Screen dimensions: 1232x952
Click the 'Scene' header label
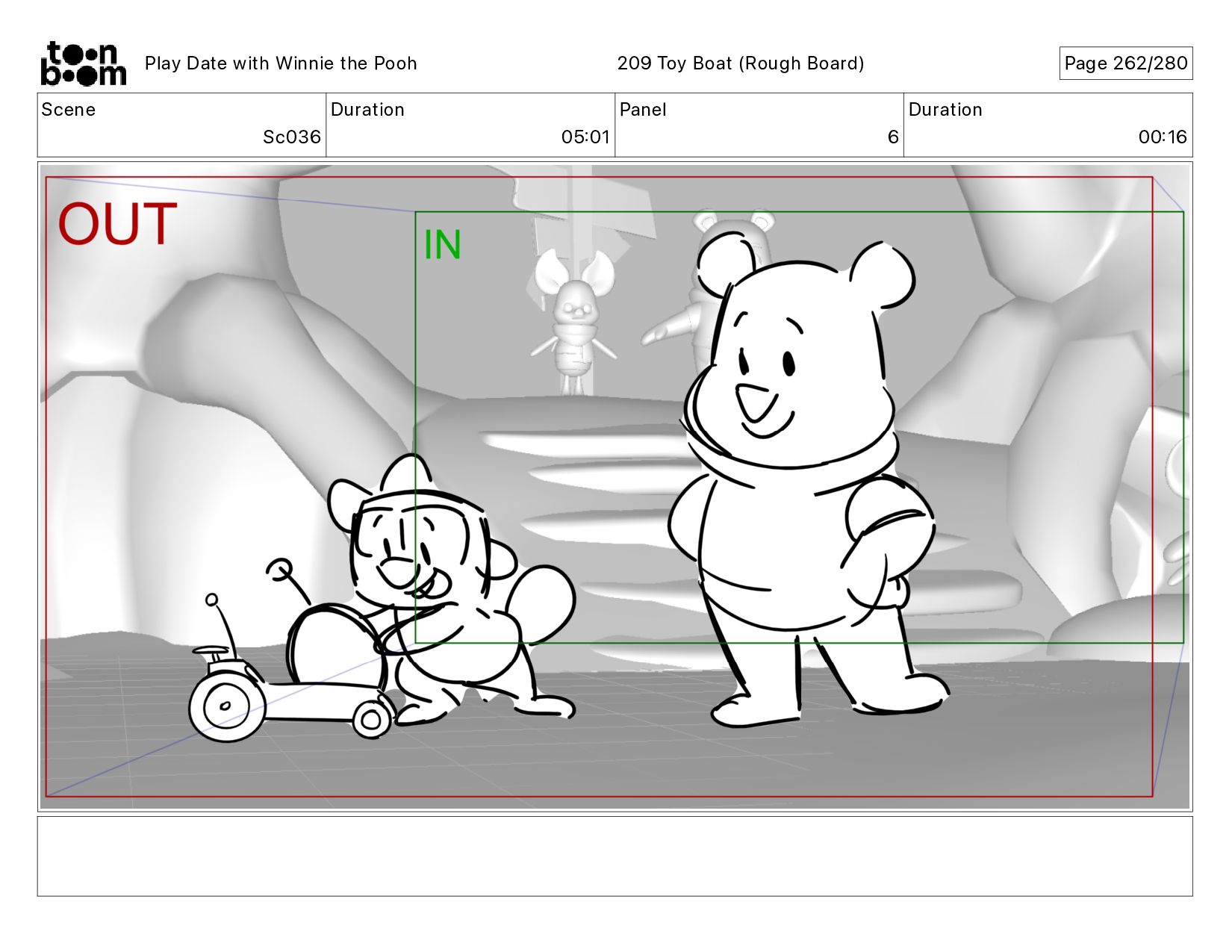pyautogui.click(x=69, y=110)
